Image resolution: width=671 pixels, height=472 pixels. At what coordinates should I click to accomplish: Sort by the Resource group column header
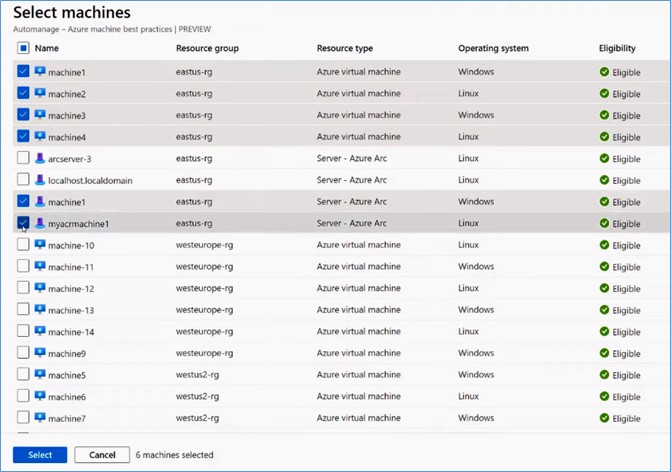click(207, 48)
